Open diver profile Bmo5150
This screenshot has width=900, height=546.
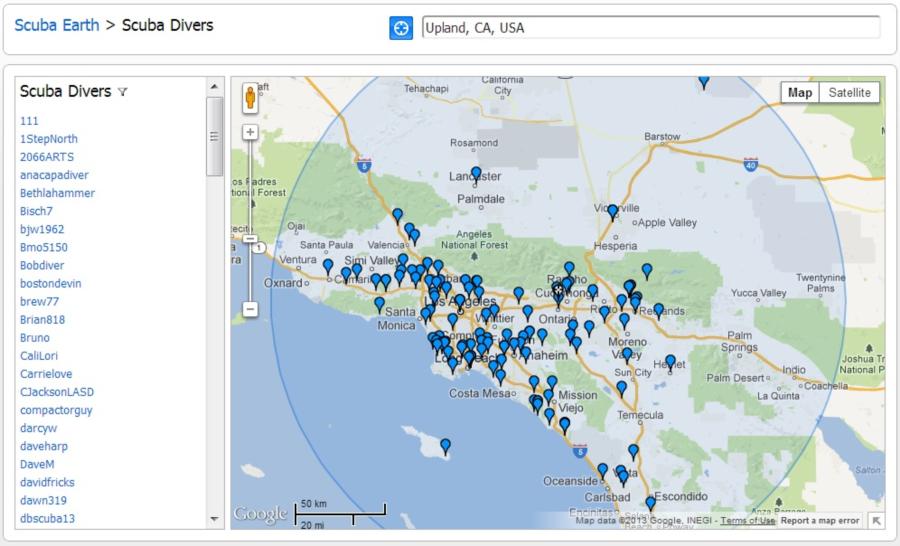click(44, 247)
